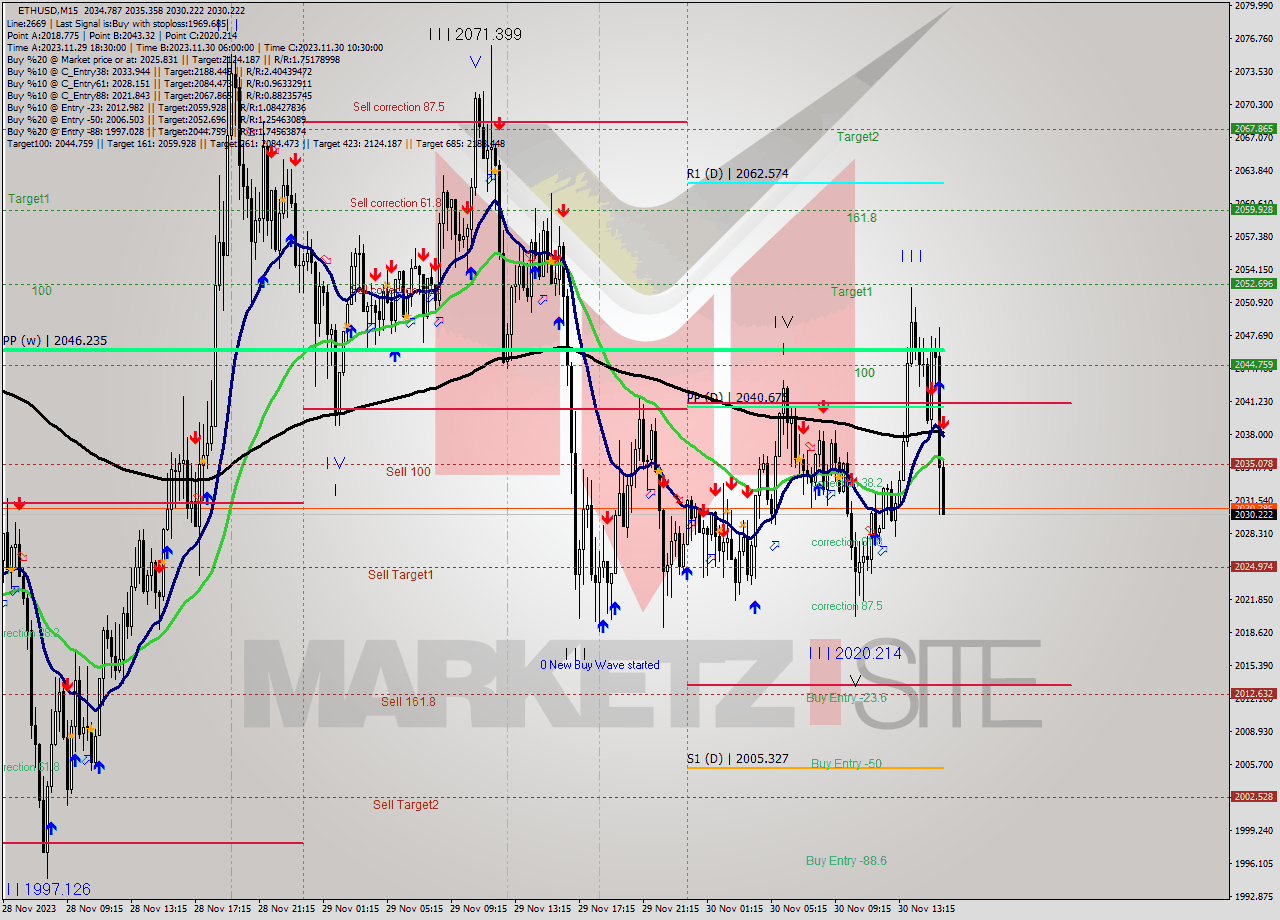Click the 'Point A:2018.775' info line
This screenshot has width=1280, height=920.
(x=122, y=35)
